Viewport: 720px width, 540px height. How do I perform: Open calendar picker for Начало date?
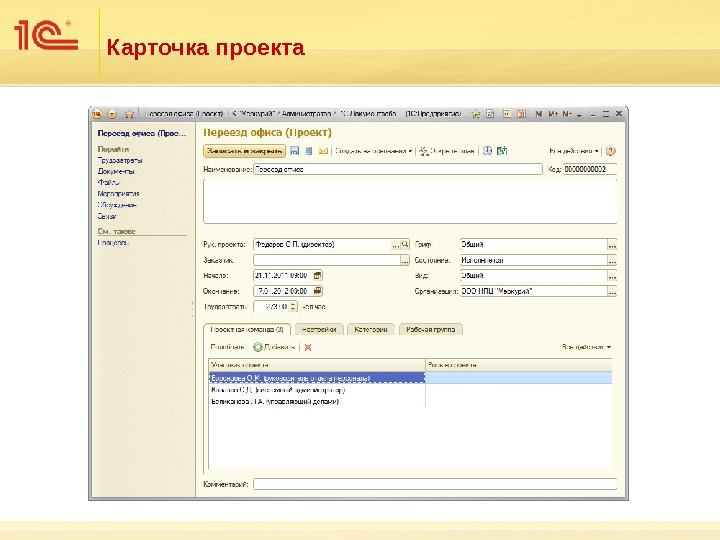pos(318,276)
